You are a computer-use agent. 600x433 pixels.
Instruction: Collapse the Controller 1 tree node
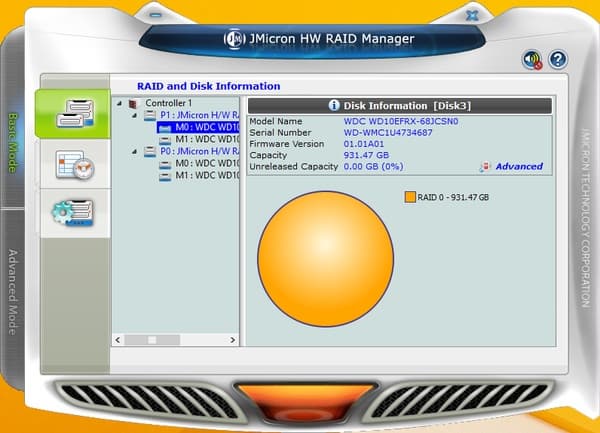click(x=119, y=103)
